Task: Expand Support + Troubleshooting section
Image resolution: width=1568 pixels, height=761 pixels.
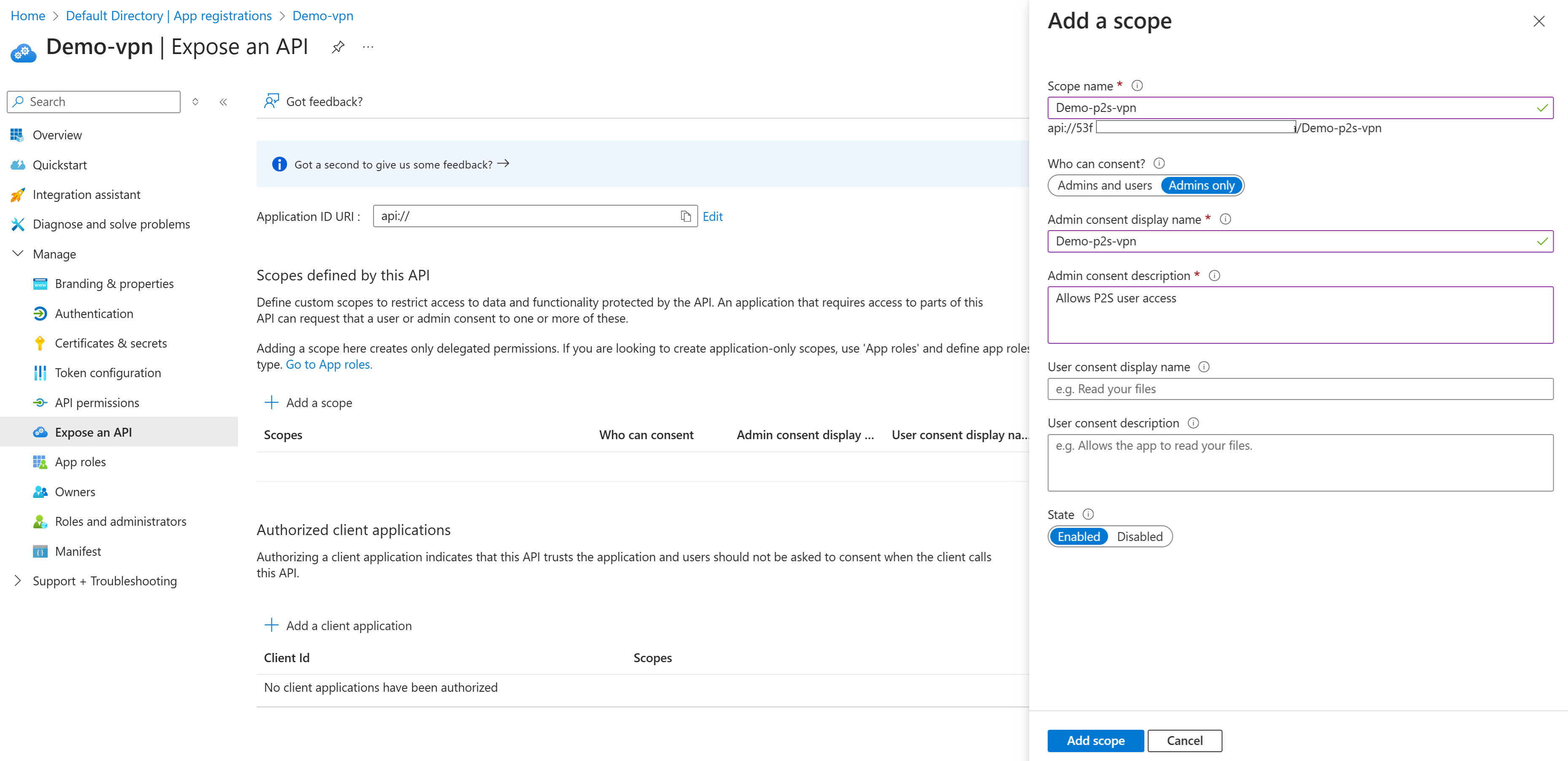Action: 18,581
